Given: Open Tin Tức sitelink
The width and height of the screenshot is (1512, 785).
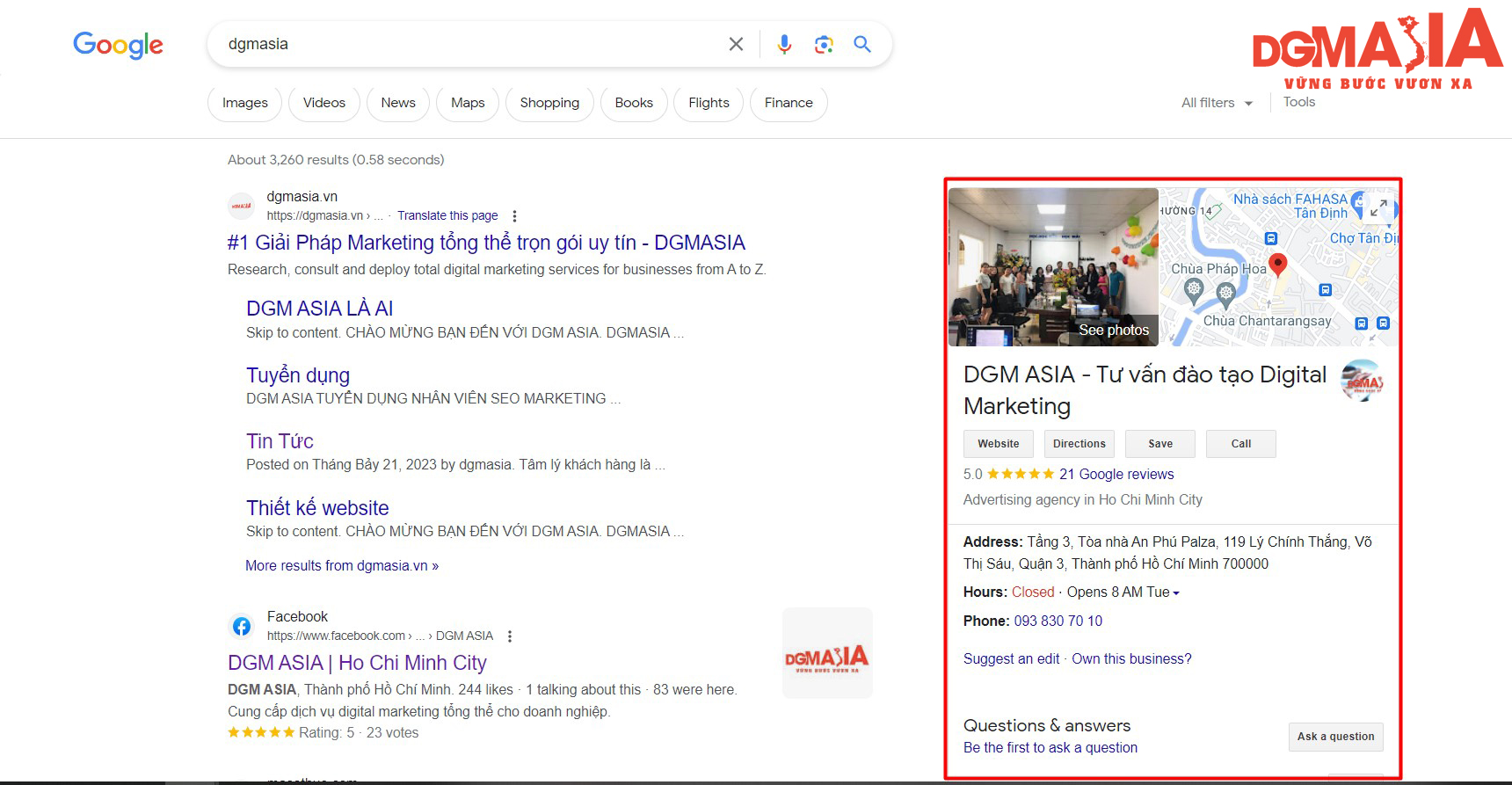Looking at the screenshot, I should [x=280, y=441].
